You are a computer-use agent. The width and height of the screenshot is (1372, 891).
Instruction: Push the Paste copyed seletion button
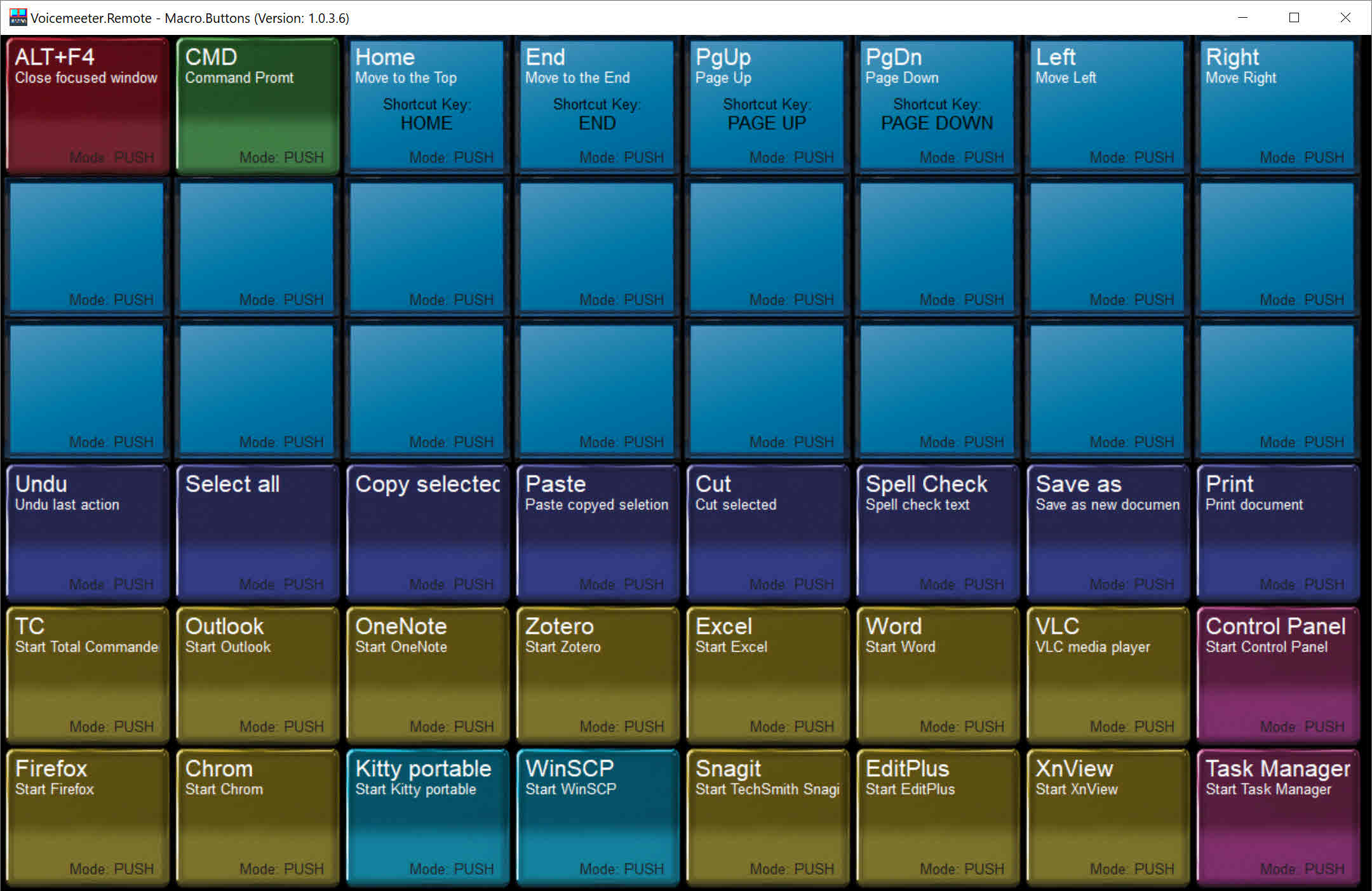pyautogui.click(x=598, y=532)
